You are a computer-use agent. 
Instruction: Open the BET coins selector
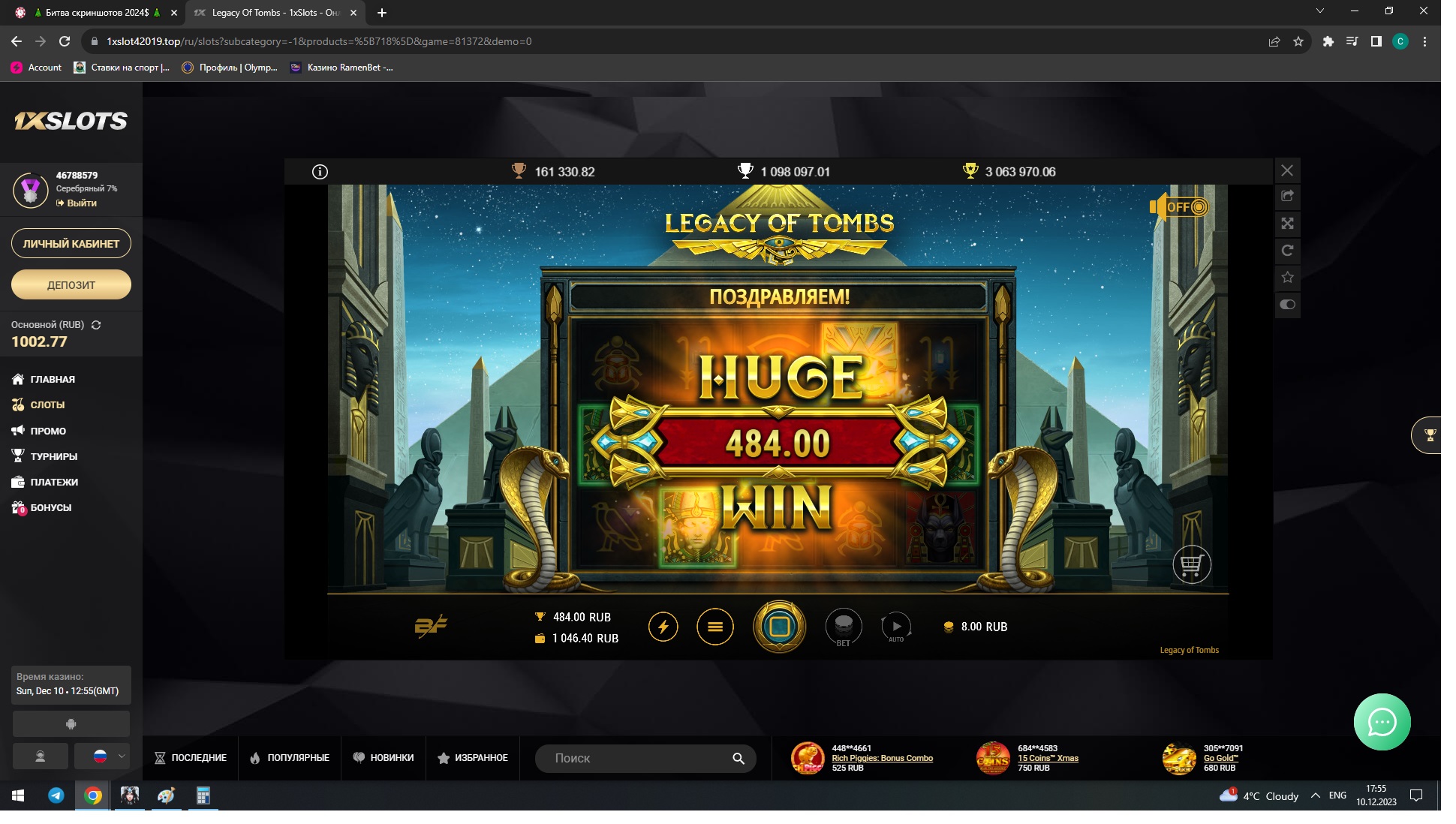pyautogui.click(x=843, y=626)
